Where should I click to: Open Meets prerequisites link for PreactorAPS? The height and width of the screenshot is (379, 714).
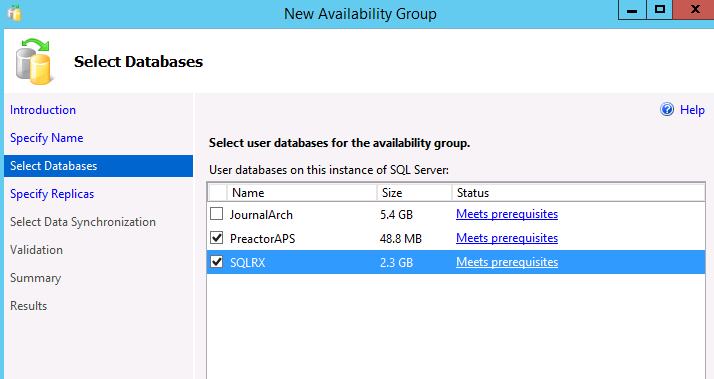(x=507, y=238)
